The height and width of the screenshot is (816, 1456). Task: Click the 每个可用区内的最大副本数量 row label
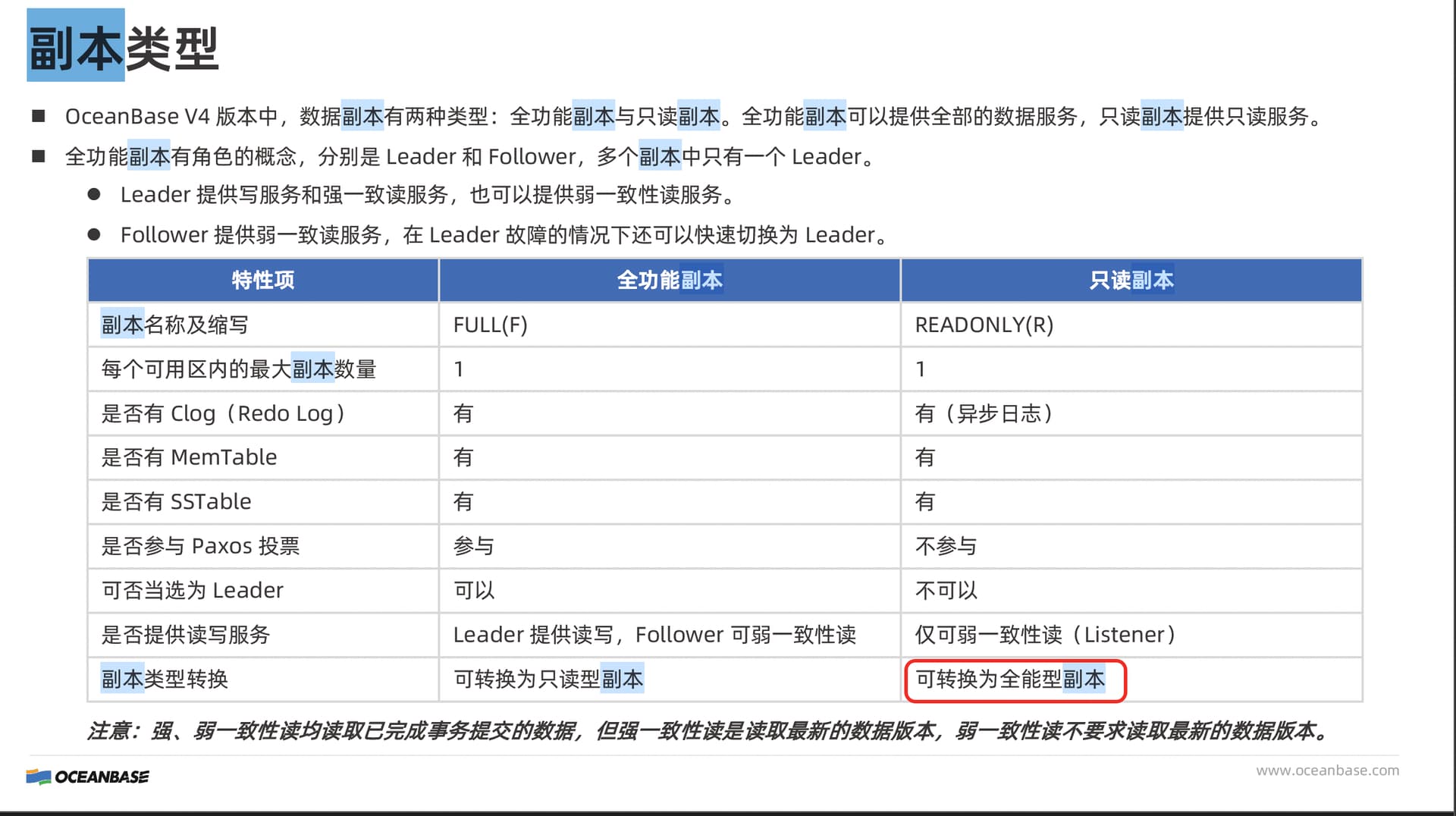(239, 369)
